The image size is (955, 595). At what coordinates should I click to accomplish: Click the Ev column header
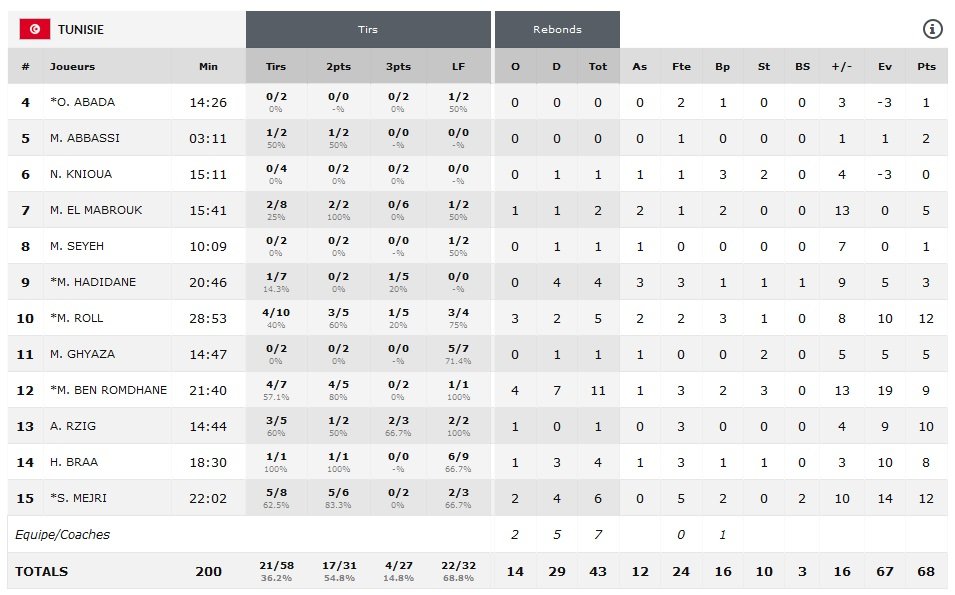[x=885, y=67]
